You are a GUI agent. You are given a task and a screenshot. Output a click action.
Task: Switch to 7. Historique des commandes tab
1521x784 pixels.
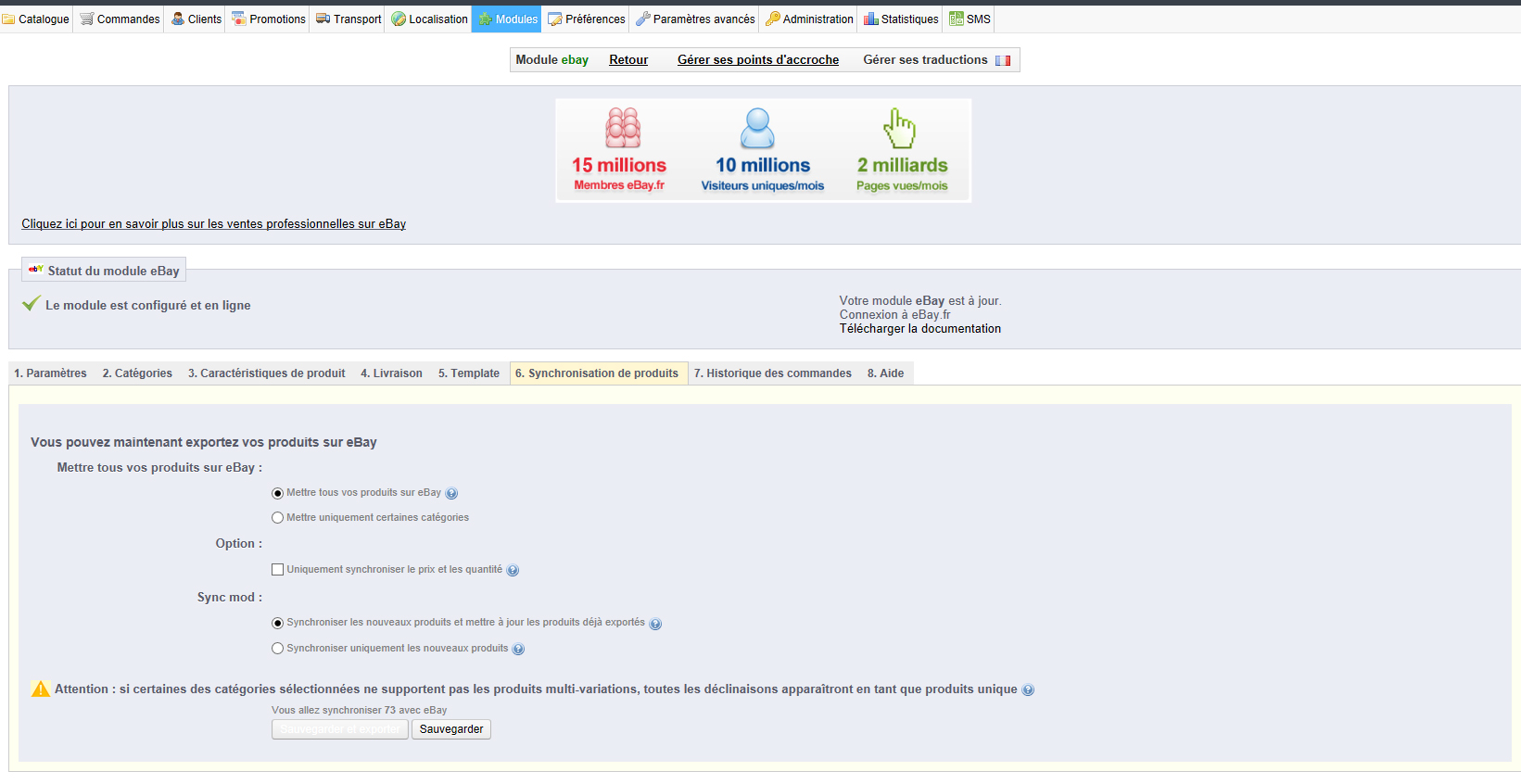(x=773, y=373)
